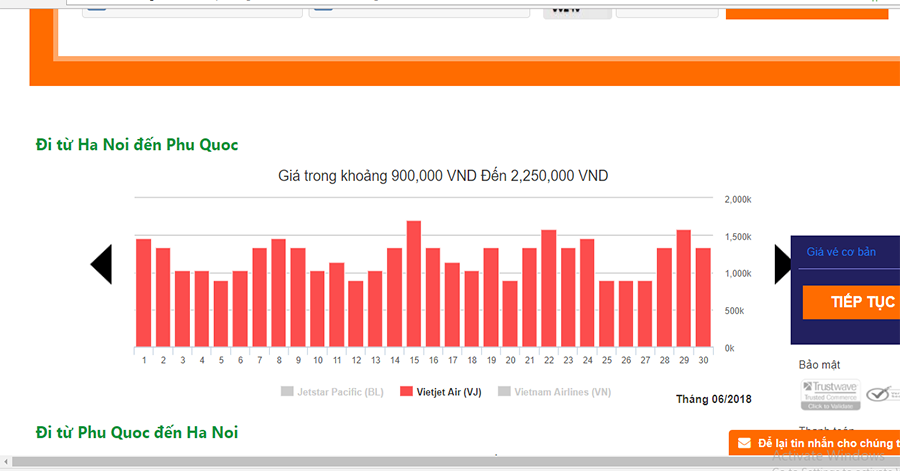Select the bar for day 30

tap(703, 298)
